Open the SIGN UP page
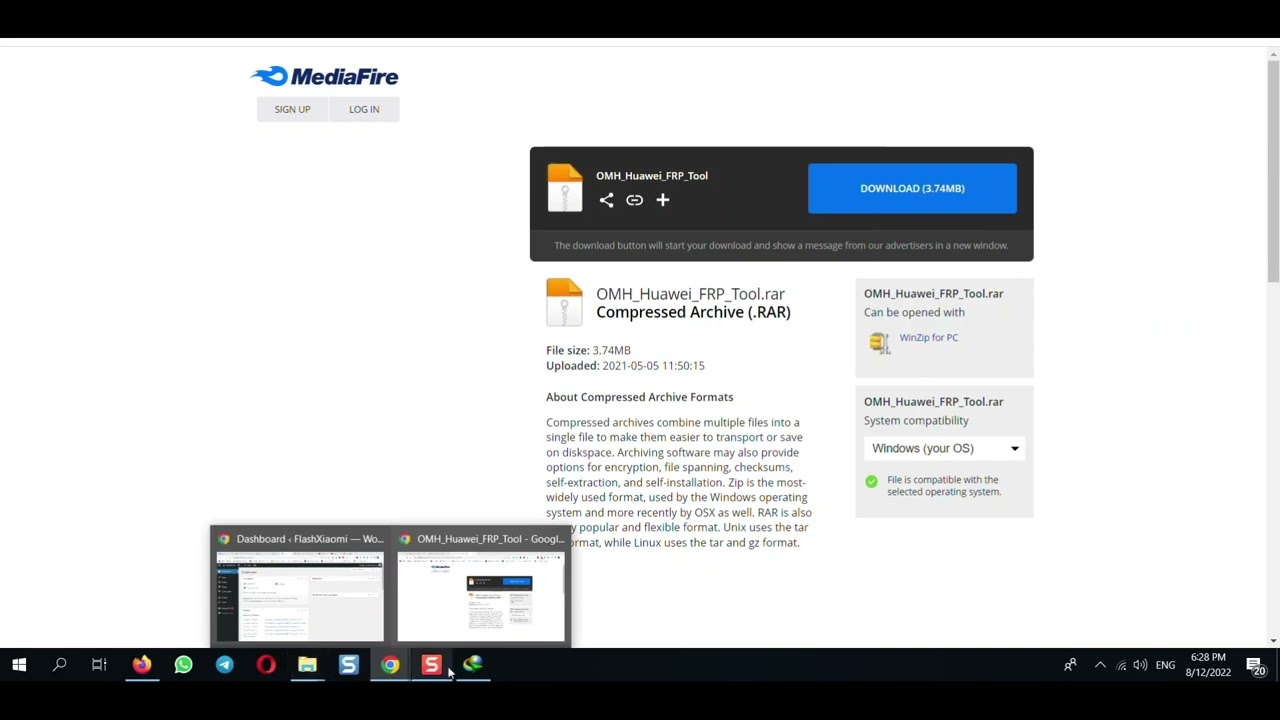1280x720 pixels. (x=292, y=109)
